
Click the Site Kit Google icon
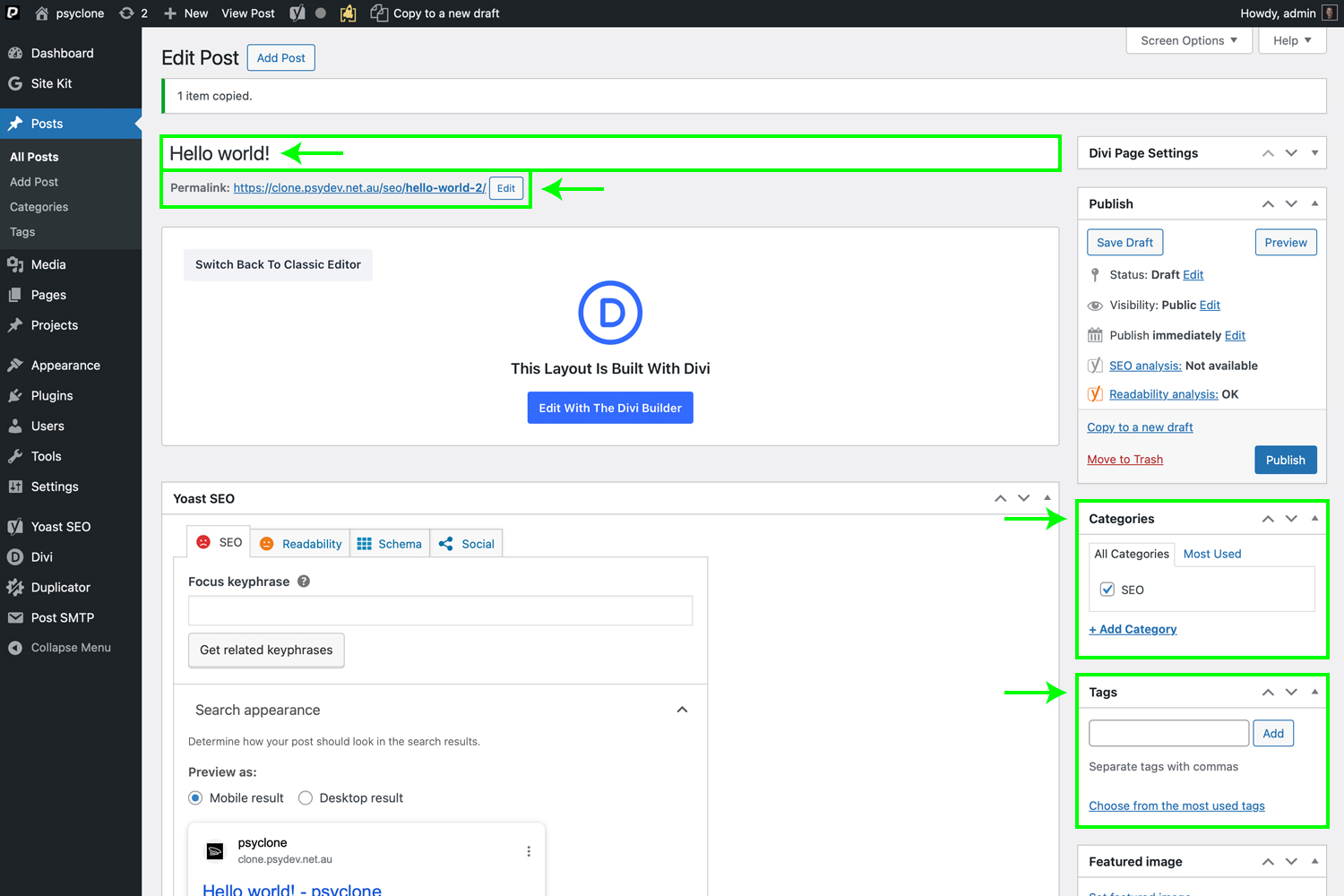pyautogui.click(x=15, y=83)
